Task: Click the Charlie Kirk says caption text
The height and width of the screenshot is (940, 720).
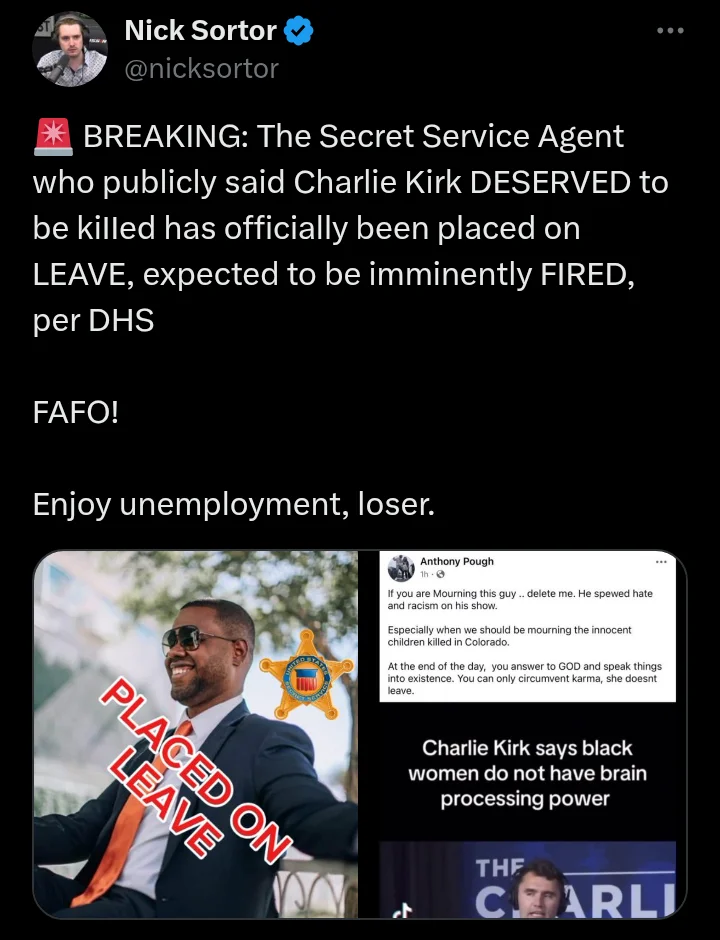Action: coord(527,773)
